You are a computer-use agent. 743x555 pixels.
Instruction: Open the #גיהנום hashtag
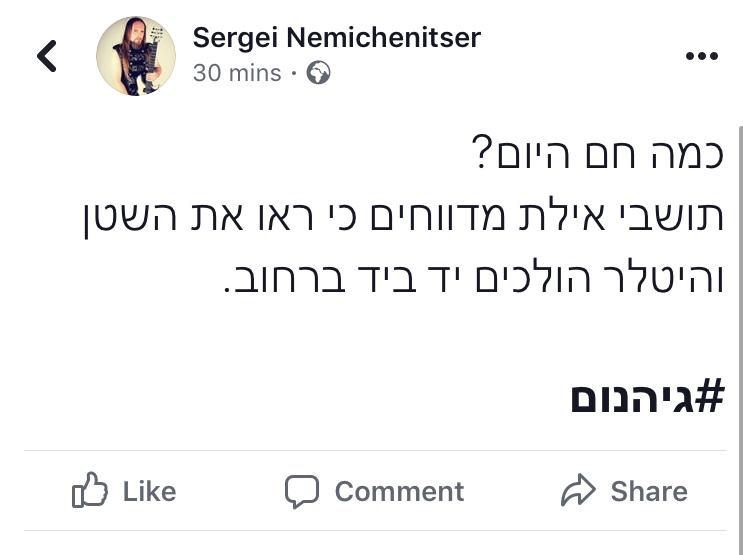tap(646, 398)
